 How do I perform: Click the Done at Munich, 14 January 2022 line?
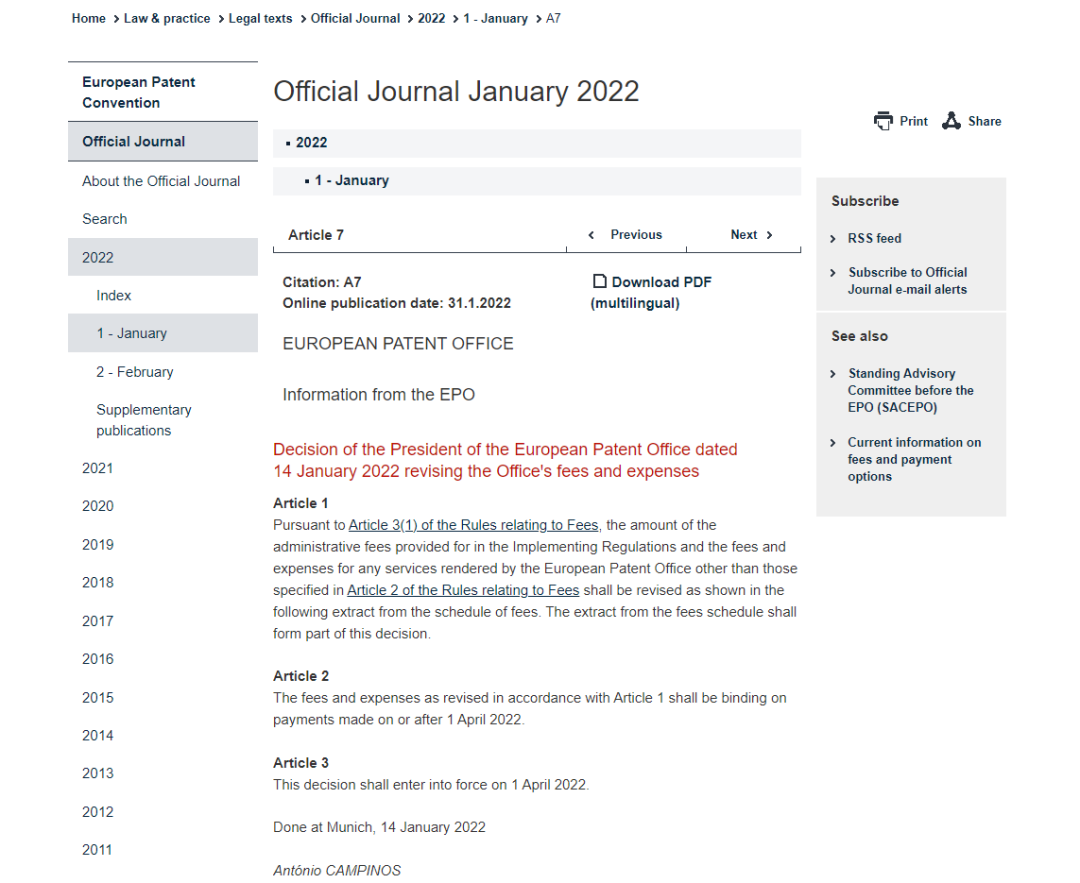379,827
